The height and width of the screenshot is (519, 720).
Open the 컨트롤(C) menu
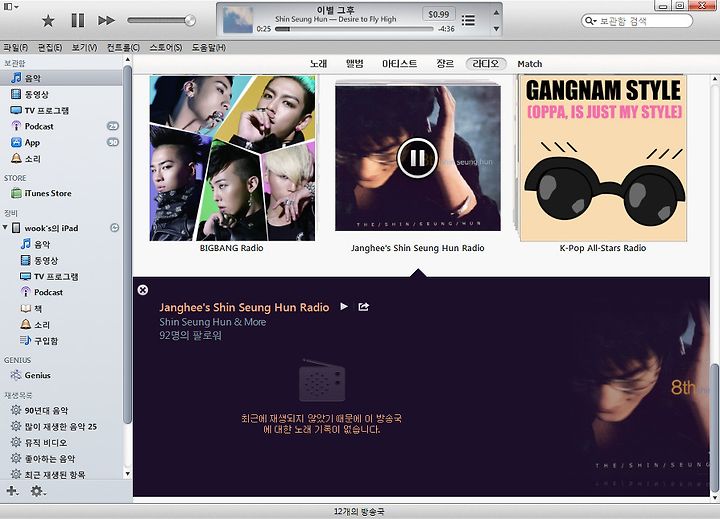coord(123,47)
